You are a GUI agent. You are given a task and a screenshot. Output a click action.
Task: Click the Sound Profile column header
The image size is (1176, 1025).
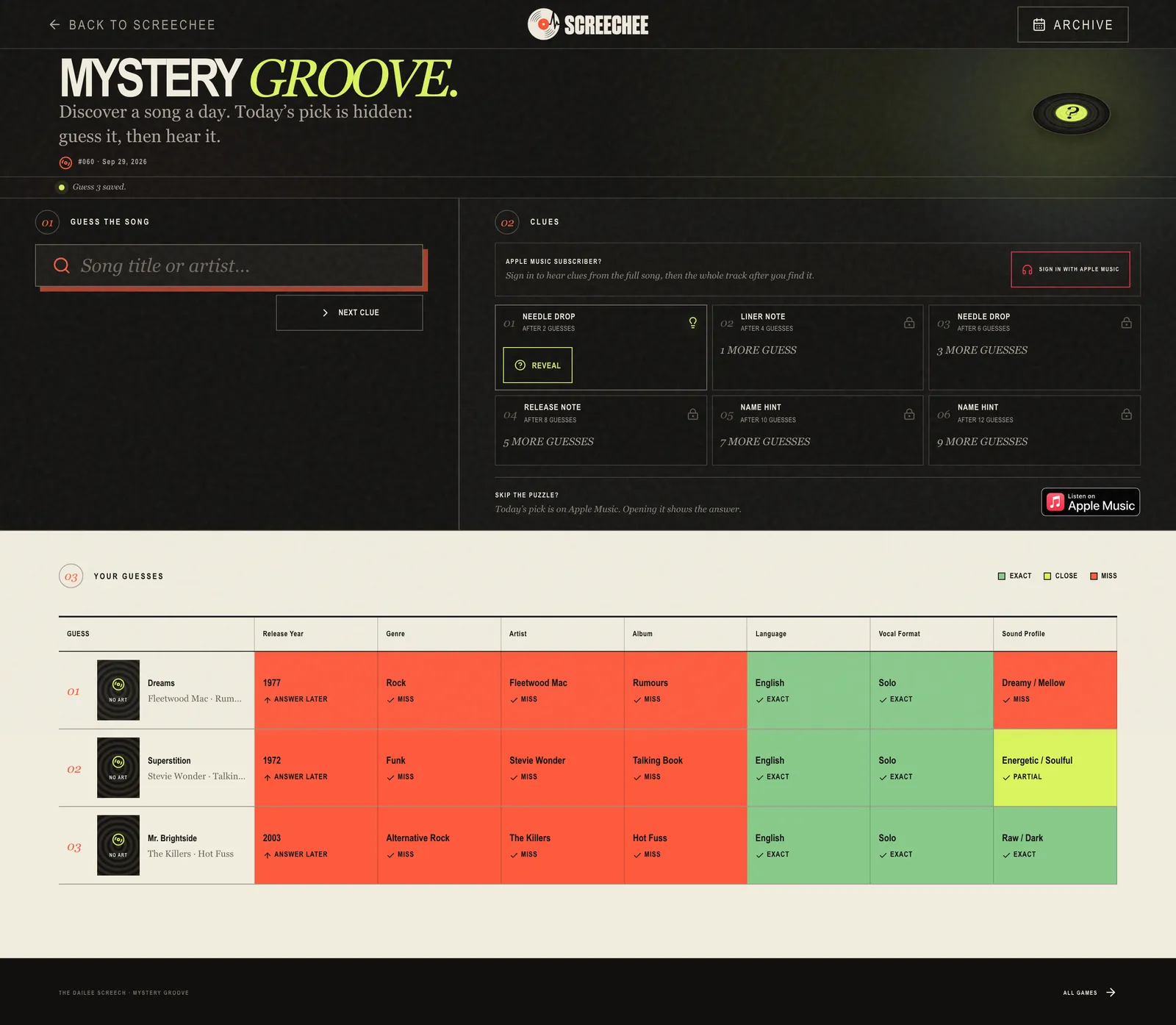[x=1055, y=634]
